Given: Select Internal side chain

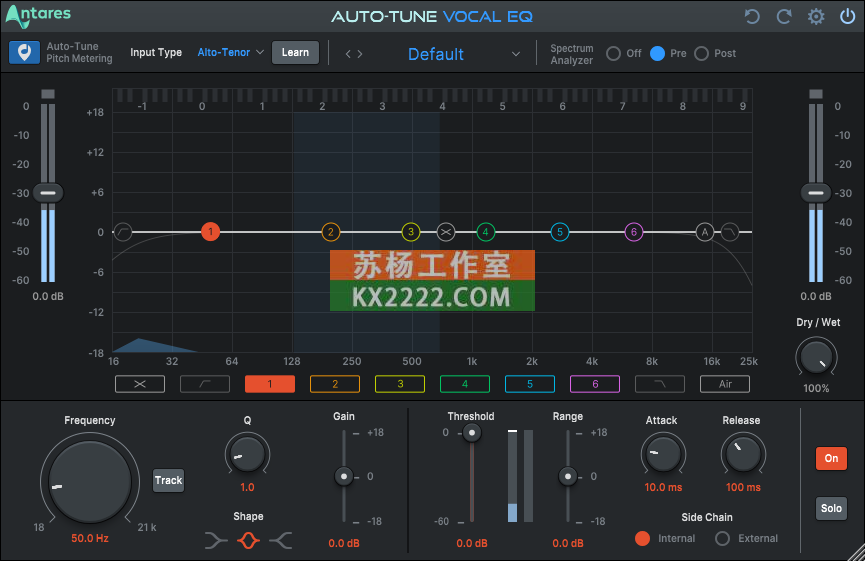Looking at the screenshot, I should click(x=642, y=538).
